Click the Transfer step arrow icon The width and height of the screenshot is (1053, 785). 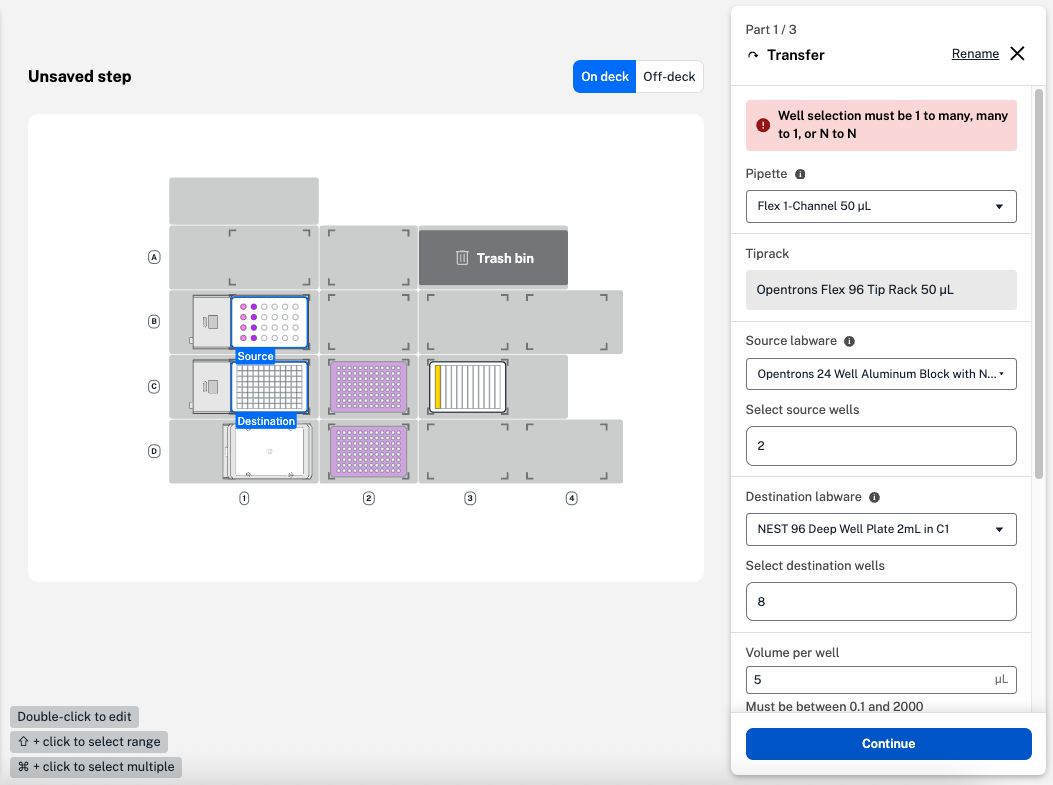(753, 55)
